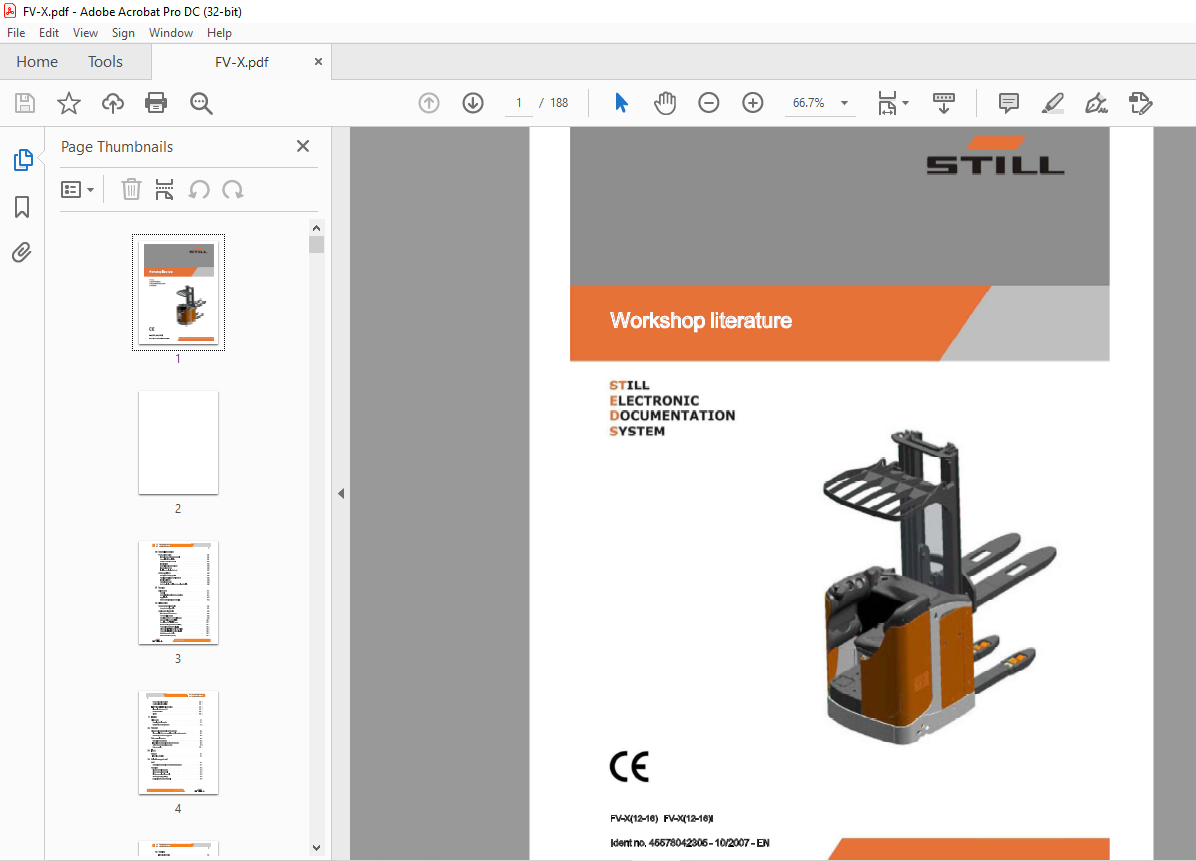The image size is (1196, 861).
Task: Open the View menu
Action: point(85,33)
